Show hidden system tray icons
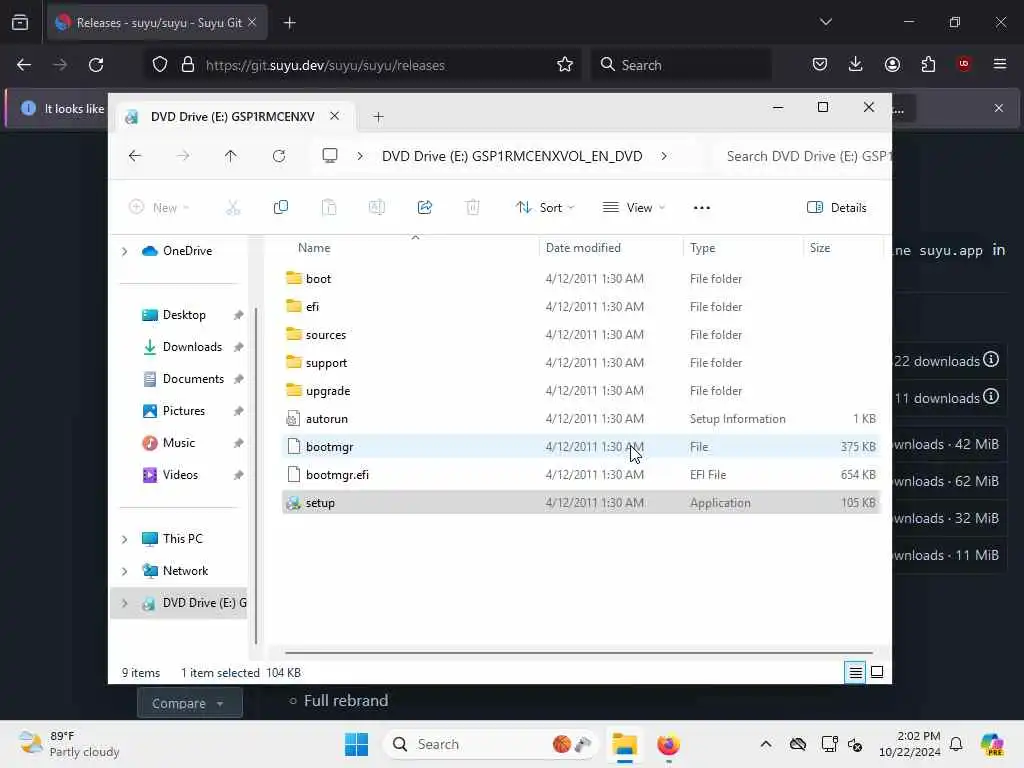 pyautogui.click(x=766, y=744)
